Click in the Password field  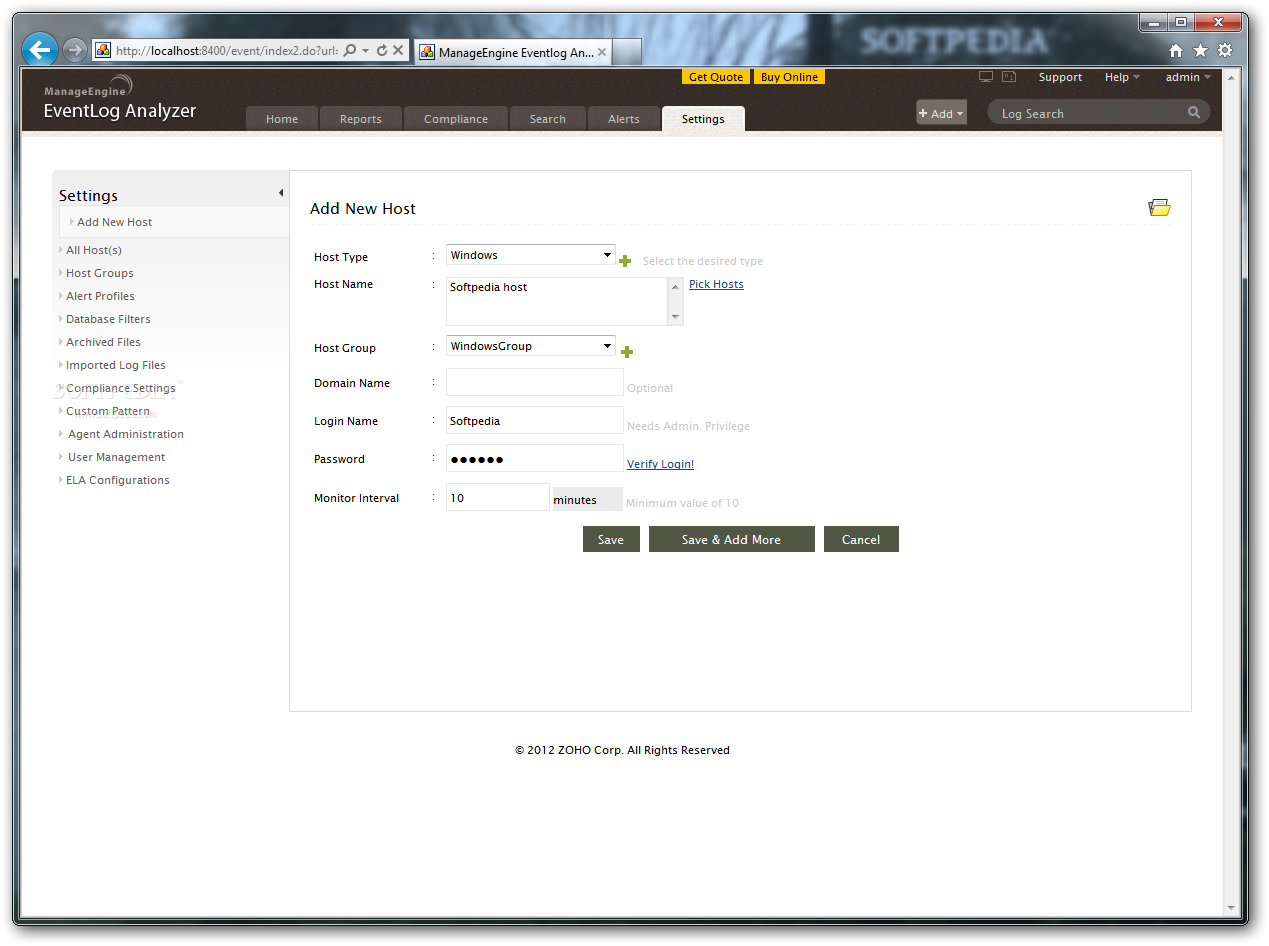tap(534, 458)
